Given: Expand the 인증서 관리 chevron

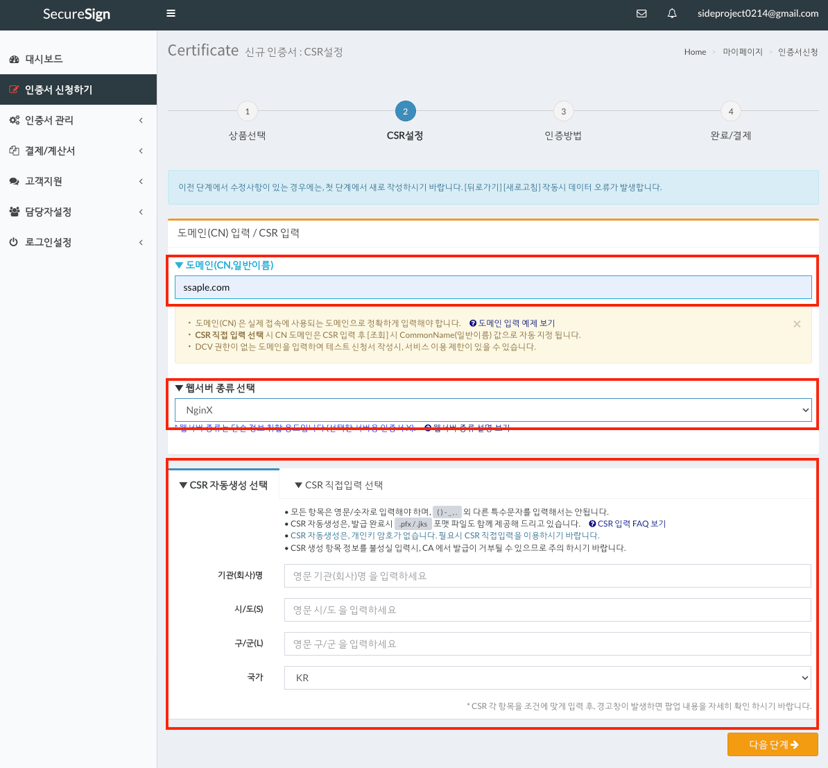Looking at the screenshot, I should pos(141,120).
